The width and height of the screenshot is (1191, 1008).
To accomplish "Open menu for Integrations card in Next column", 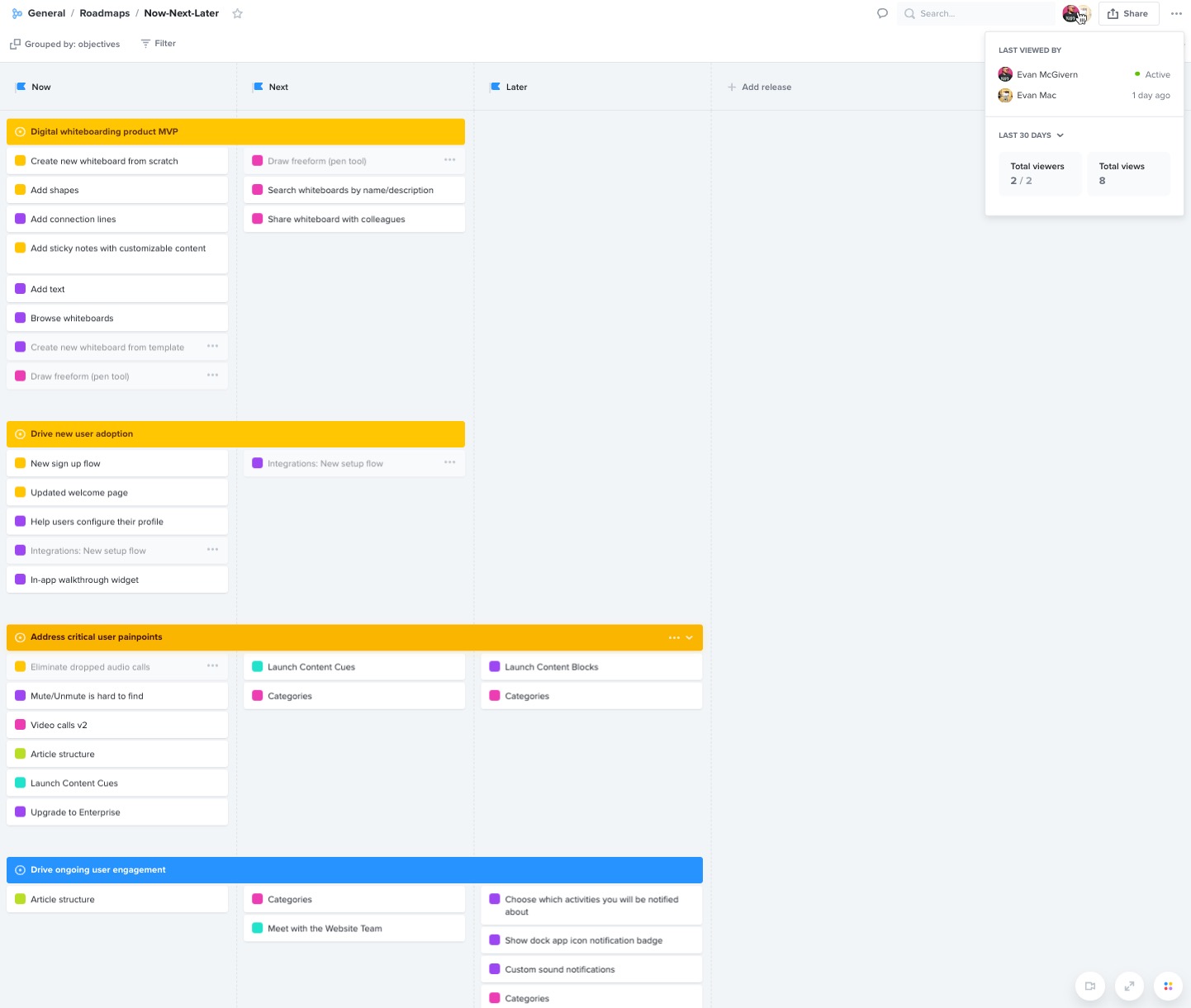I will tap(450, 462).
